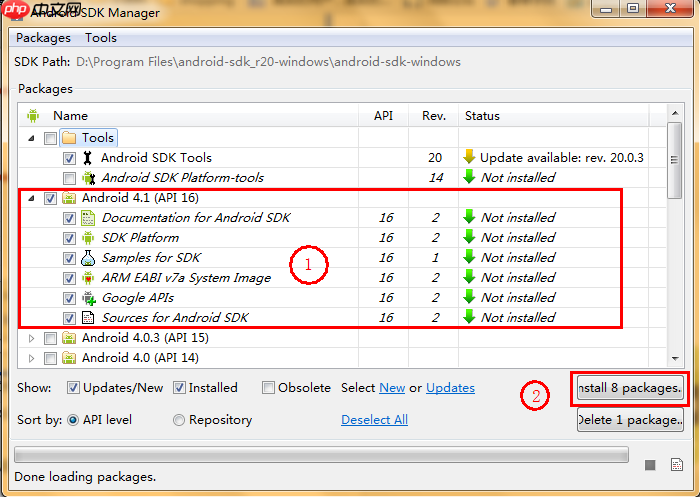Select the Repository sort radio button
700x497 pixels.
(179, 420)
